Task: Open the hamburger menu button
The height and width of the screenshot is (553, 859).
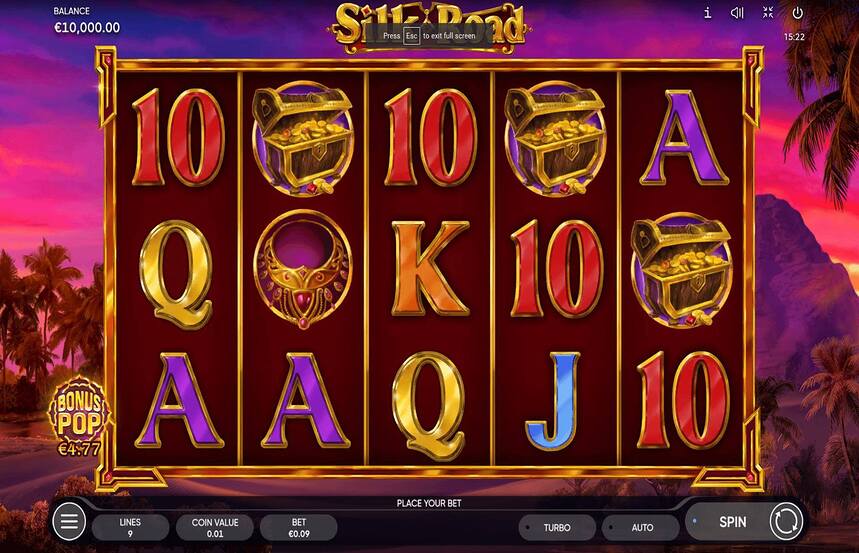Action: coord(69,522)
